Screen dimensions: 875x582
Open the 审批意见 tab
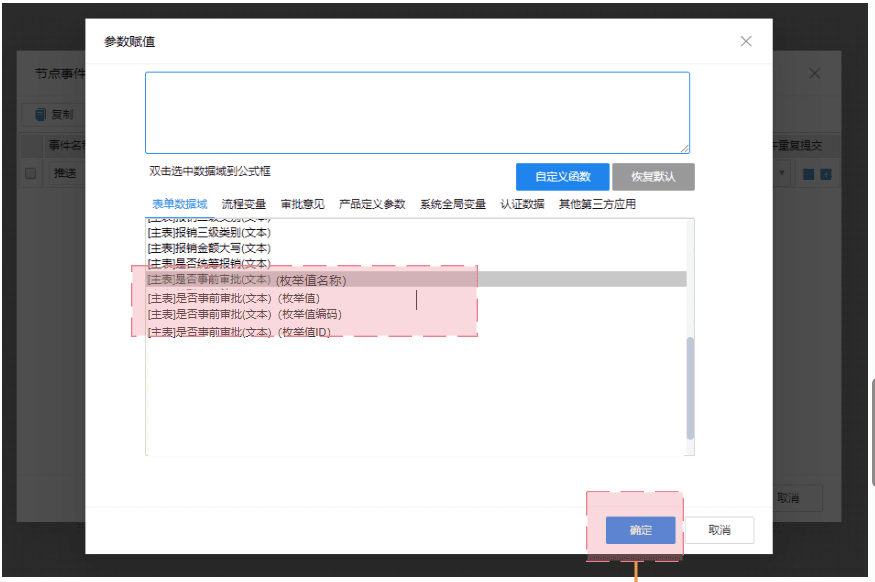302,204
